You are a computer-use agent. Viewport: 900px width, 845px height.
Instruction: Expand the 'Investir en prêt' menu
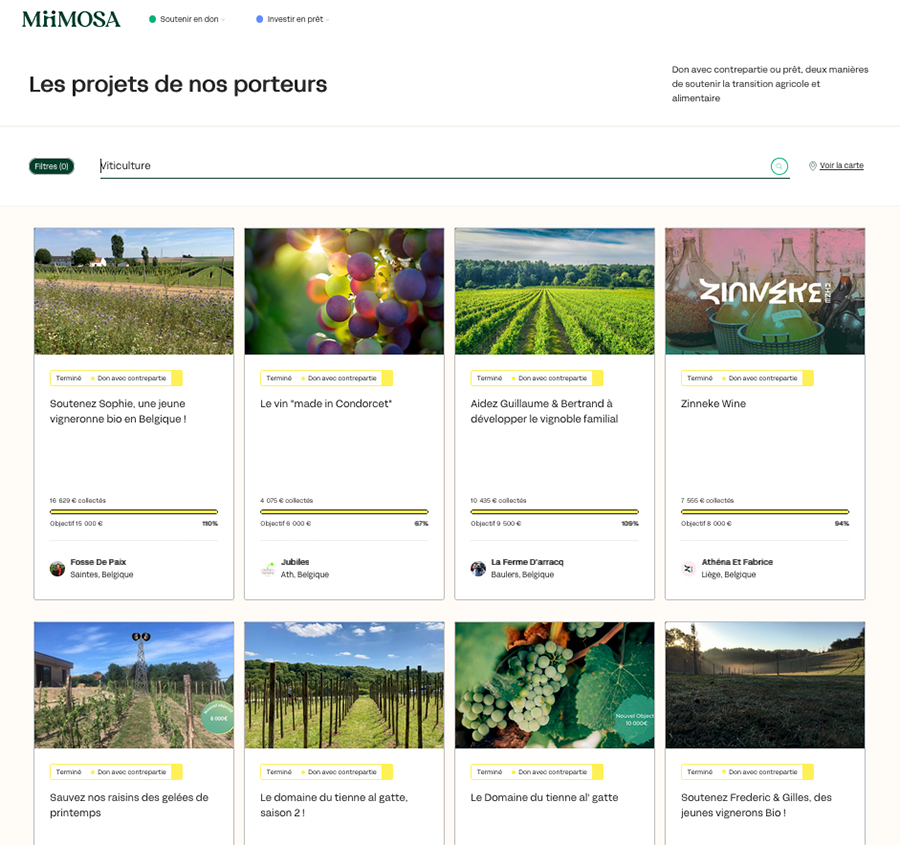coord(294,19)
